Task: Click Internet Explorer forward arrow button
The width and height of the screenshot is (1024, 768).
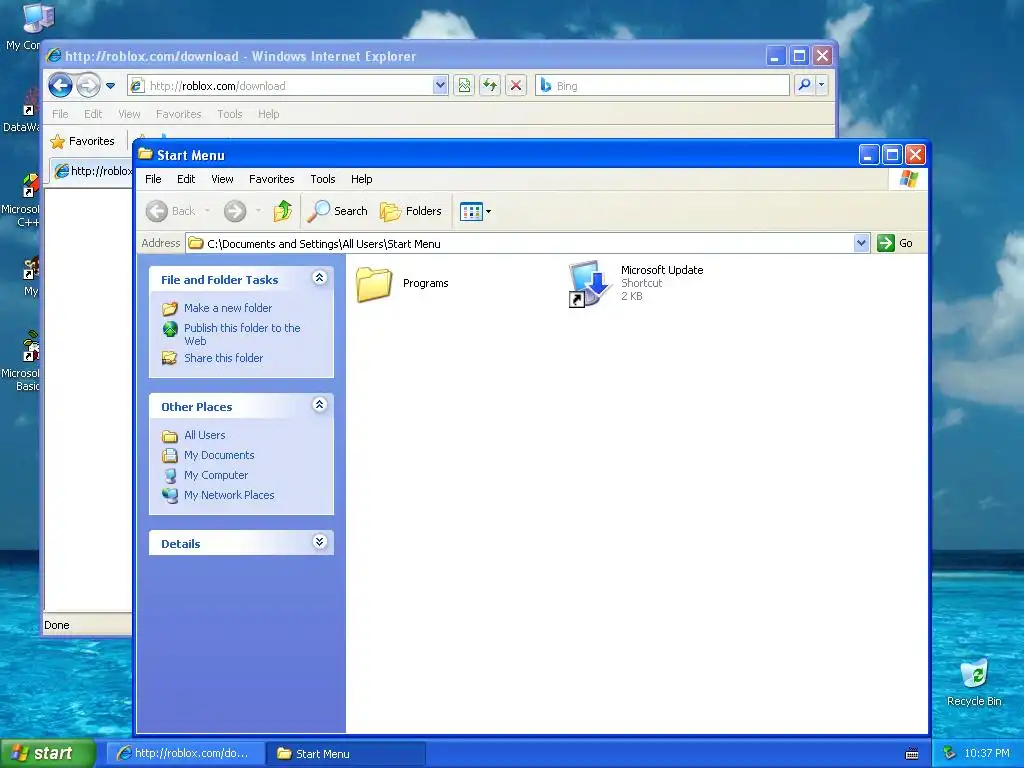Action: (x=88, y=86)
